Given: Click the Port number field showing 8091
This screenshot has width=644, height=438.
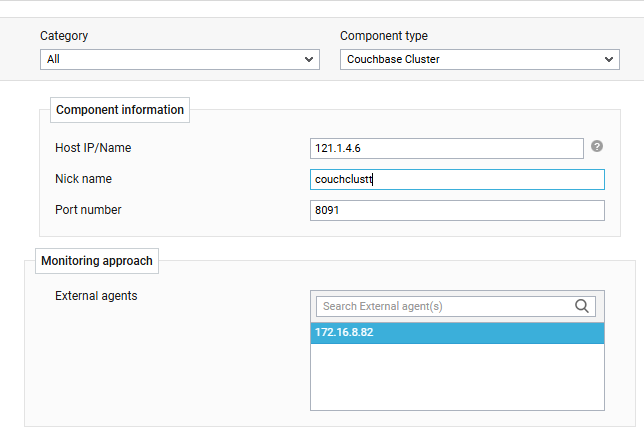Looking at the screenshot, I should pyautogui.click(x=457, y=210).
